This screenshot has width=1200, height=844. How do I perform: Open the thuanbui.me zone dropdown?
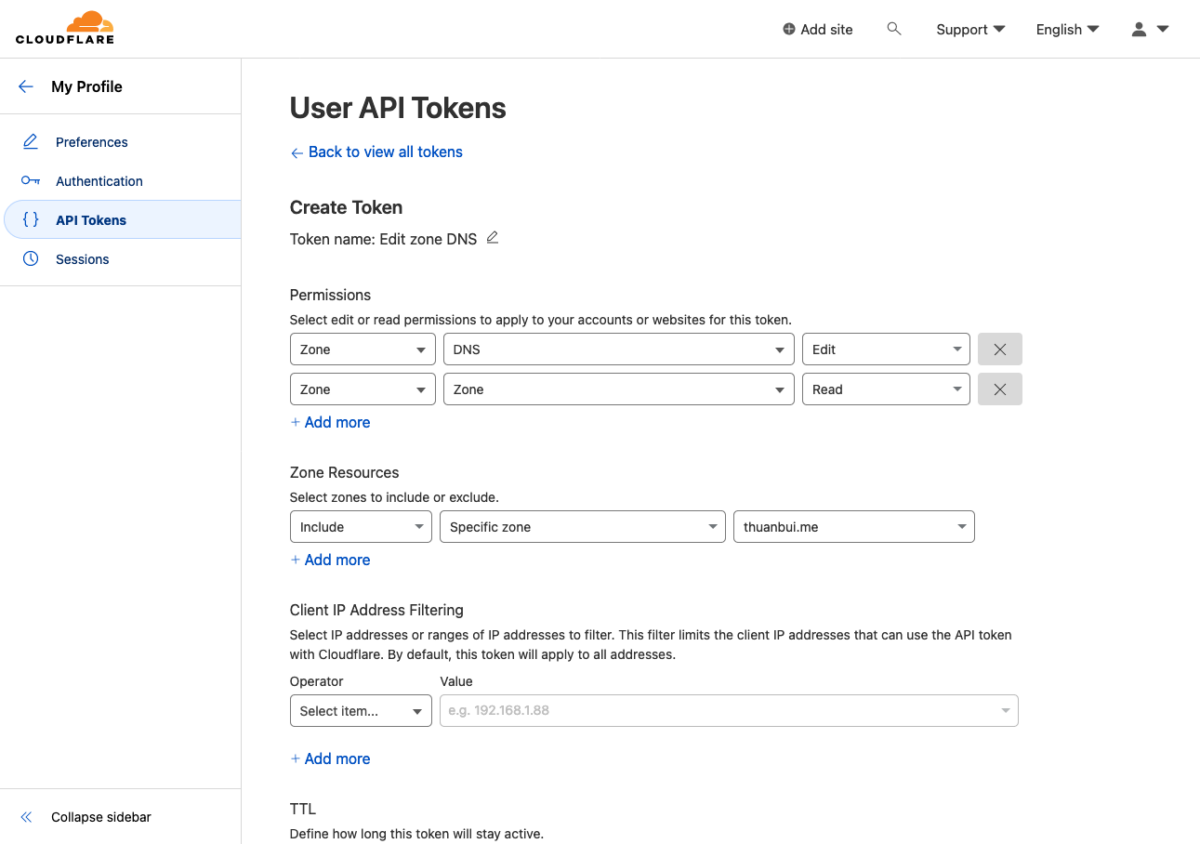click(853, 527)
